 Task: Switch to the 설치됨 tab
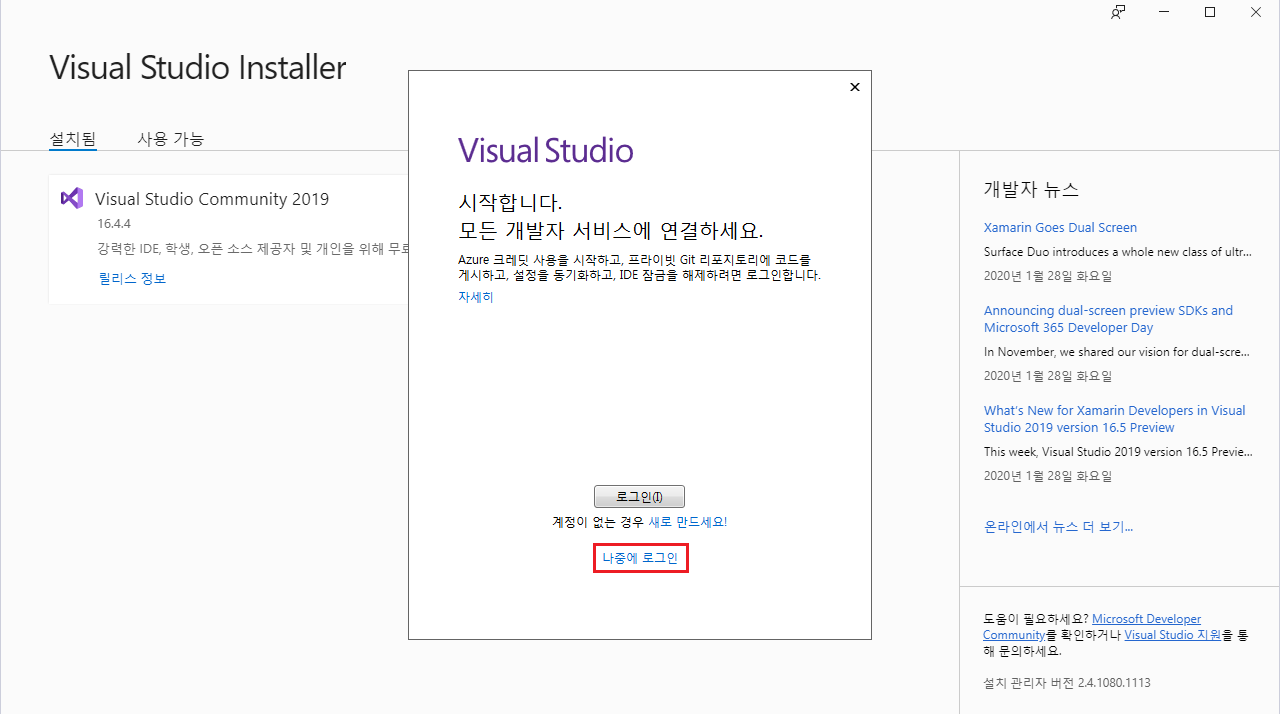coord(73,139)
